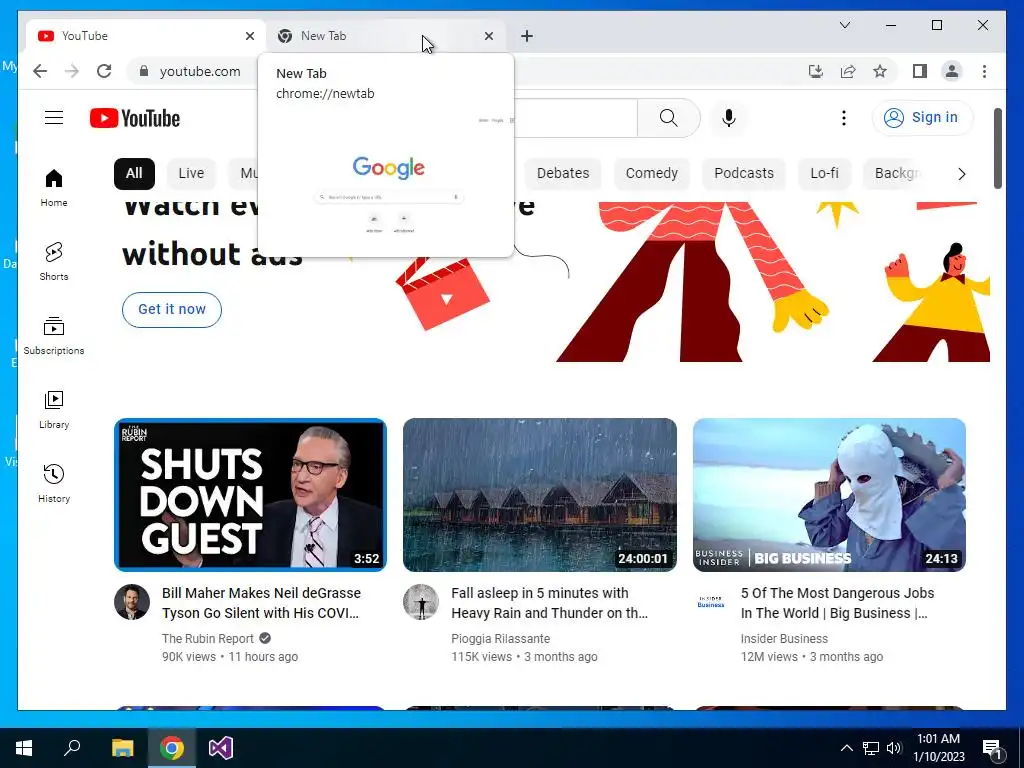
Task: Open the YouTube hamburger guide menu
Action: [54, 118]
